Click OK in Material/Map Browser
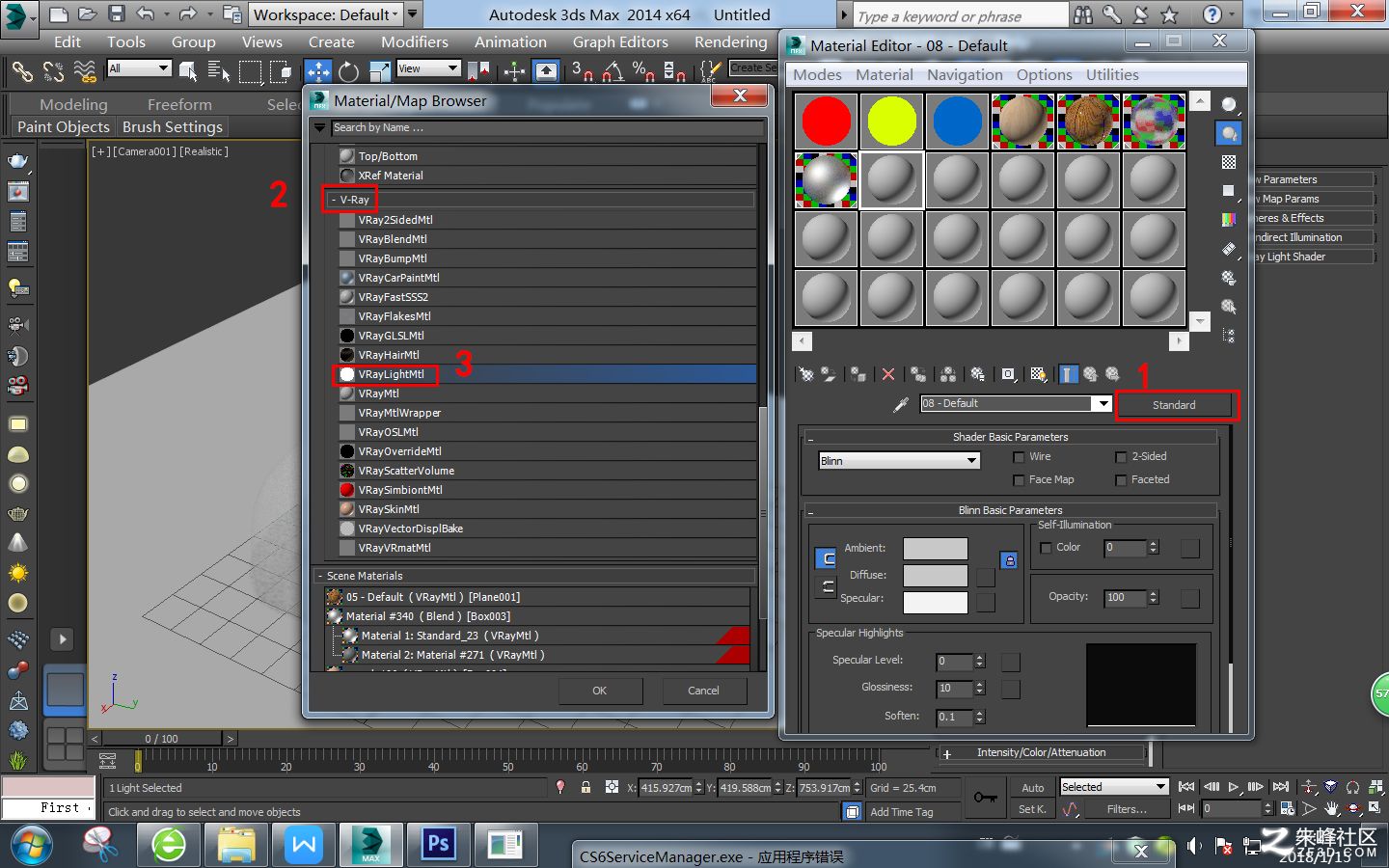Image resolution: width=1389 pixels, height=868 pixels. (x=600, y=691)
